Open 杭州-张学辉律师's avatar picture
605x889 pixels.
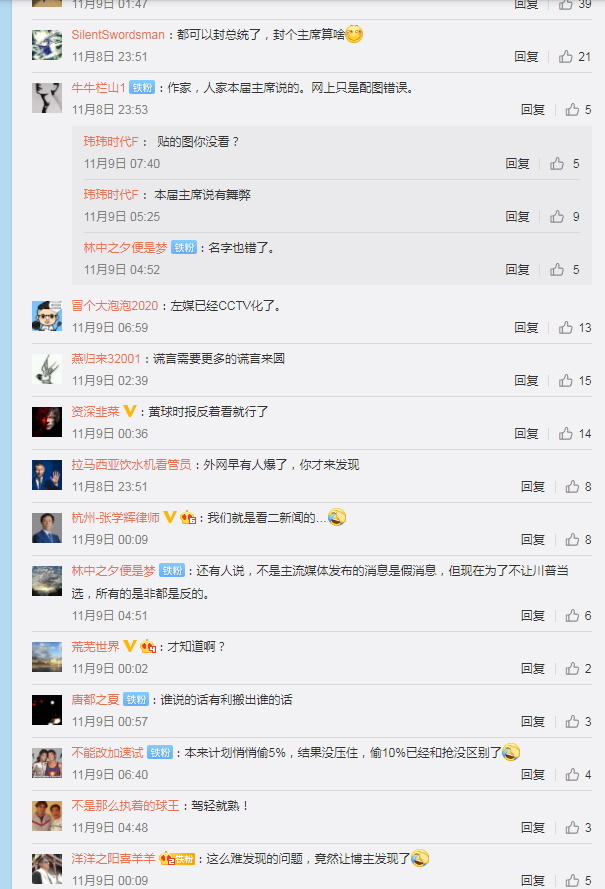[46, 528]
